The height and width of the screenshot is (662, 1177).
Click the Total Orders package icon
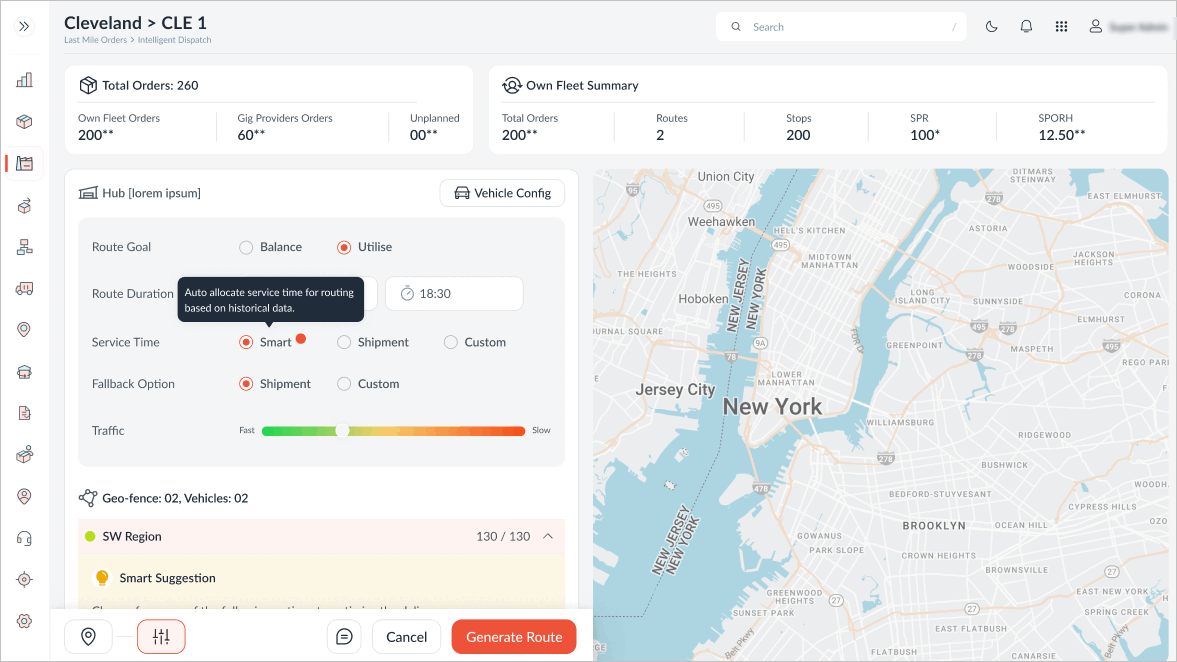(88, 85)
